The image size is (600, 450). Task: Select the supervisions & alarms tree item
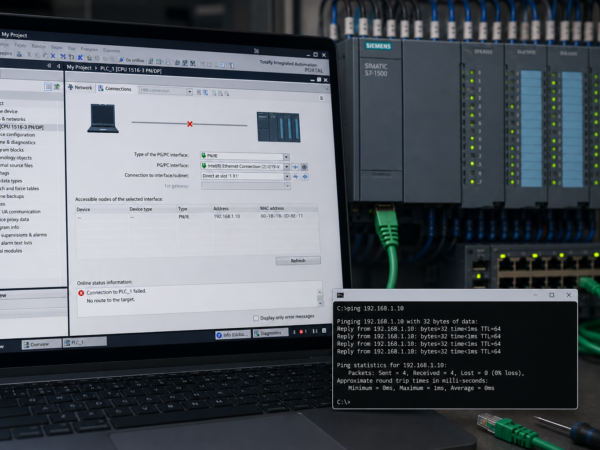click(23, 235)
